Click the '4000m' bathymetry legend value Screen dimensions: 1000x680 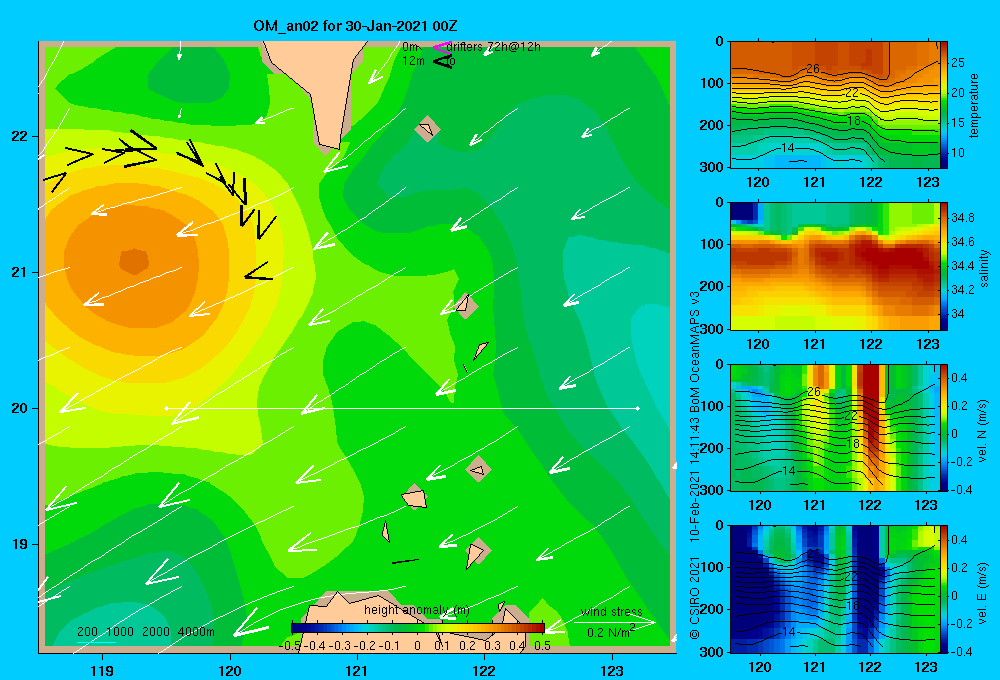pyautogui.click(x=196, y=632)
